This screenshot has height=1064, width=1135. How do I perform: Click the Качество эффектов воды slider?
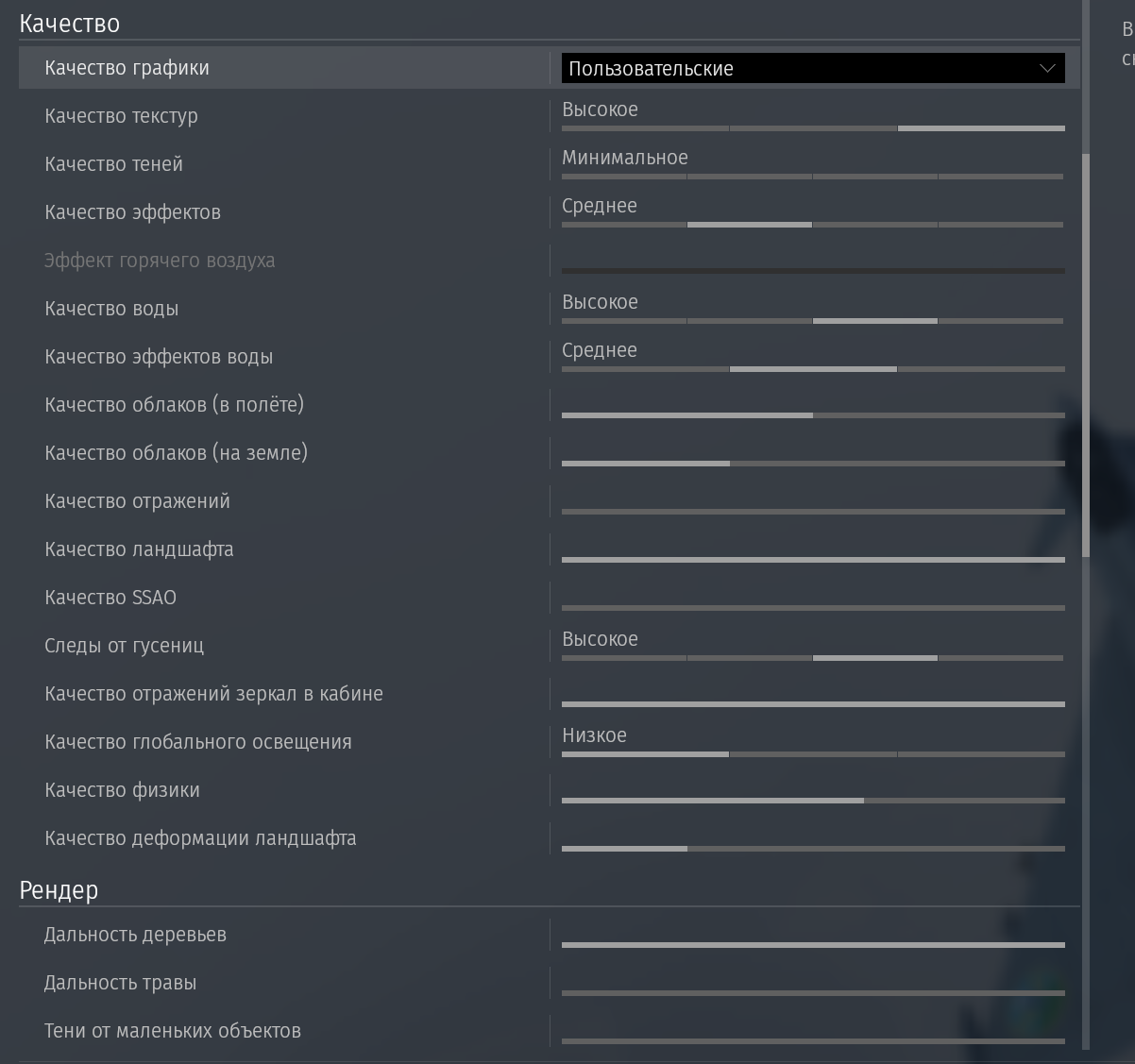812,369
